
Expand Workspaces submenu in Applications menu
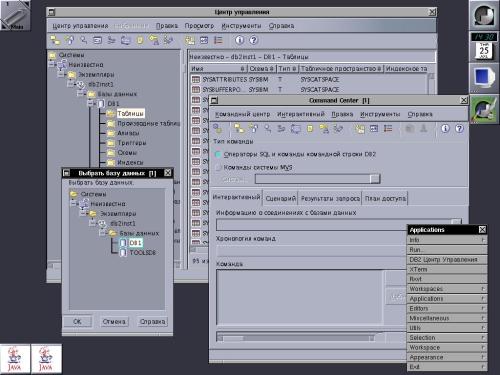(447, 289)
